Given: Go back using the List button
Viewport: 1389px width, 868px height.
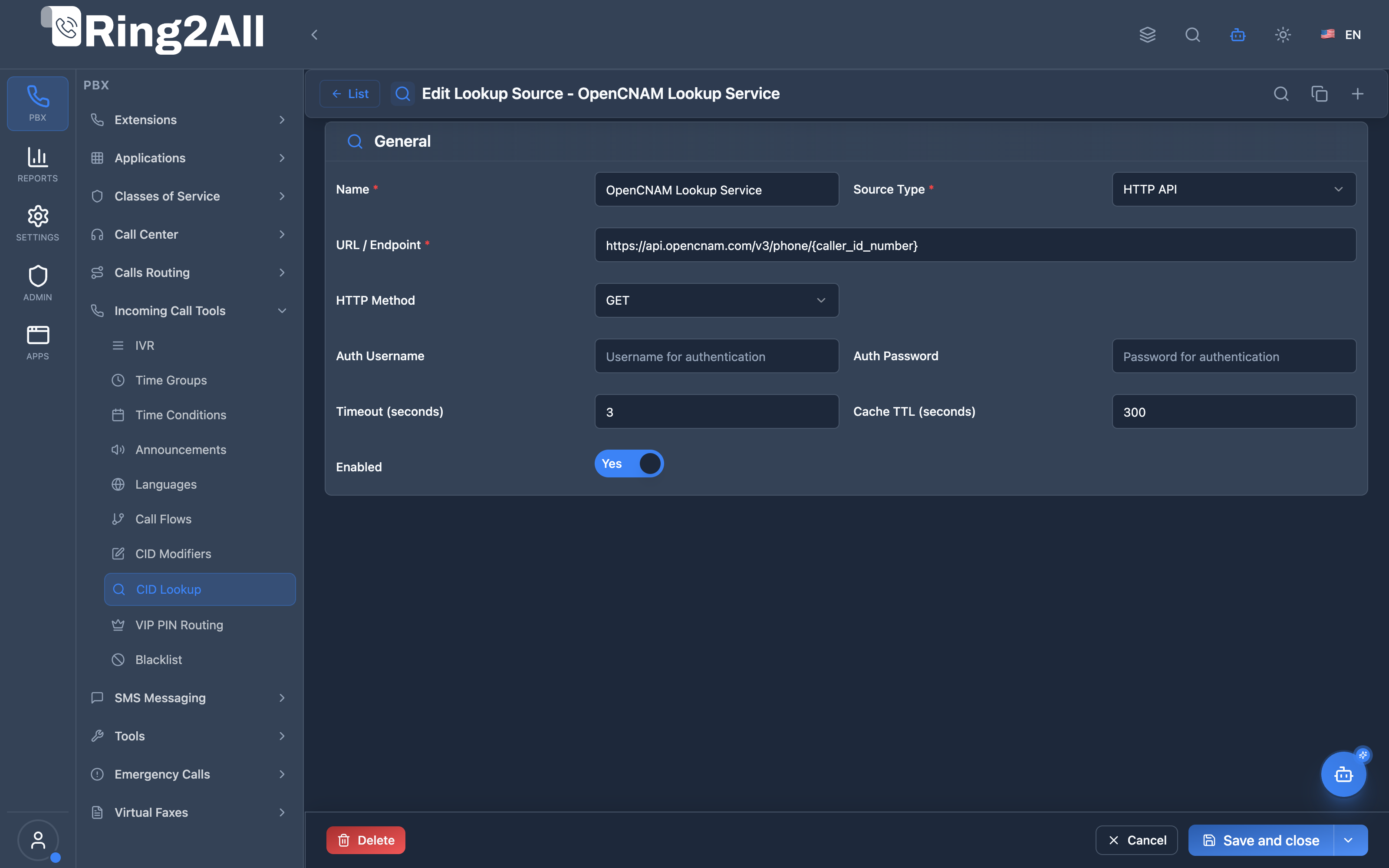Looking at the screenshot, I should click(349, 94).
